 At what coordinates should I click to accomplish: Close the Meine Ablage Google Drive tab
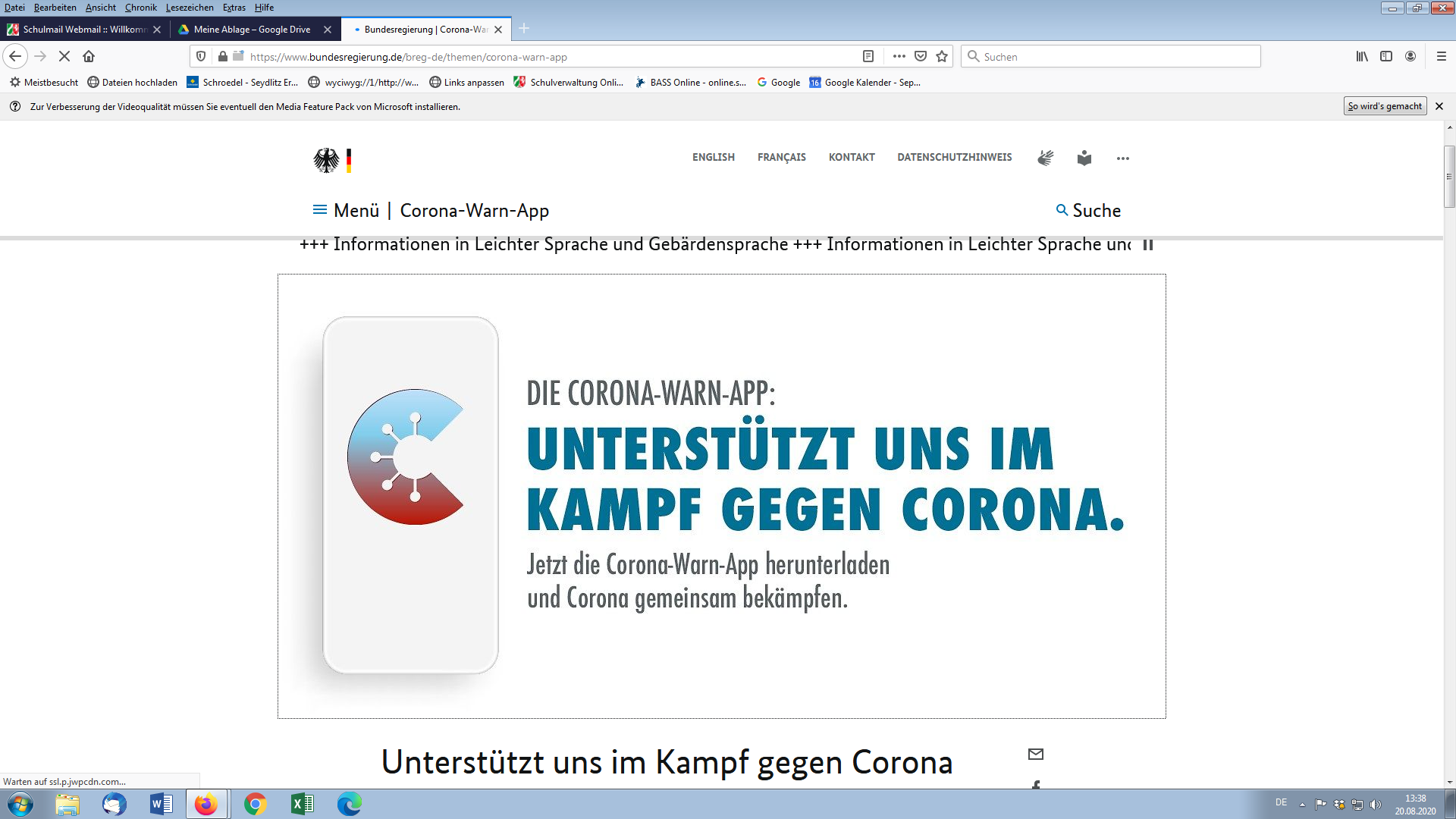(328, 30)
